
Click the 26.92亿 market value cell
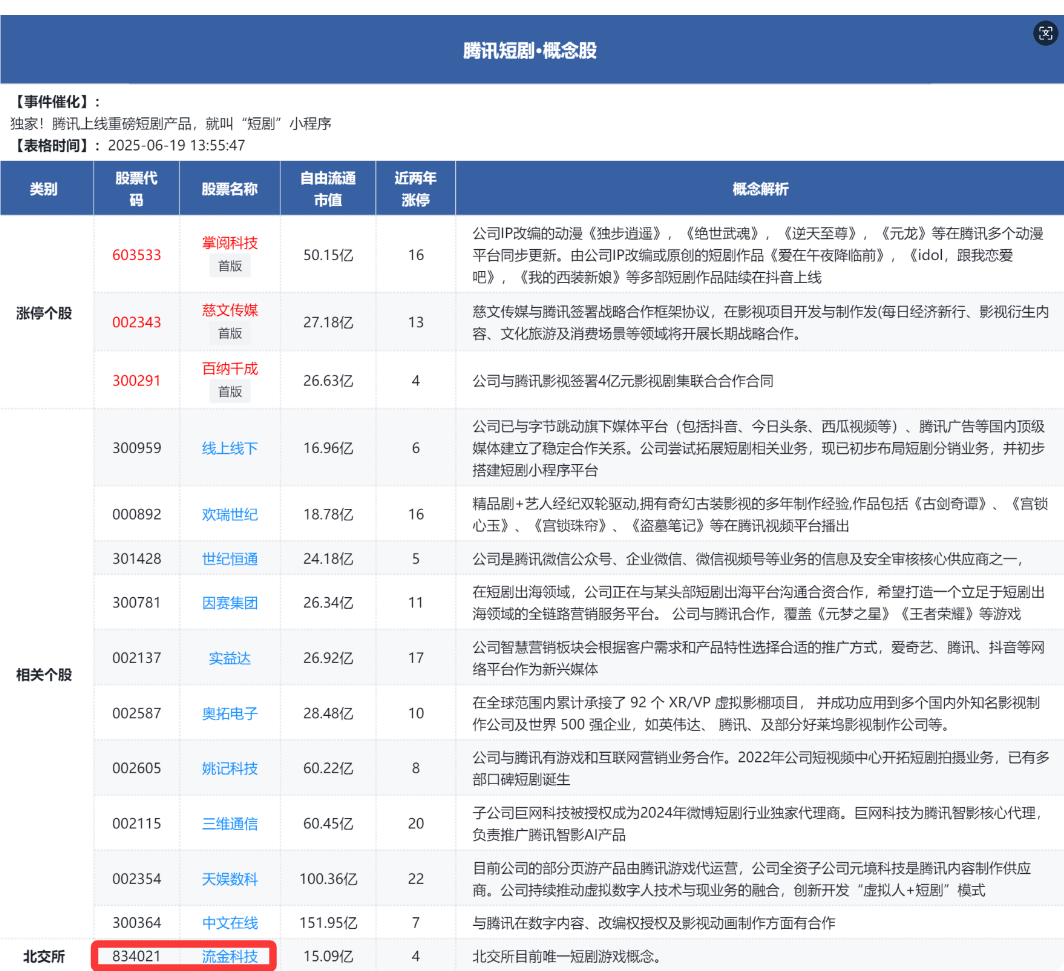[328, 658]
